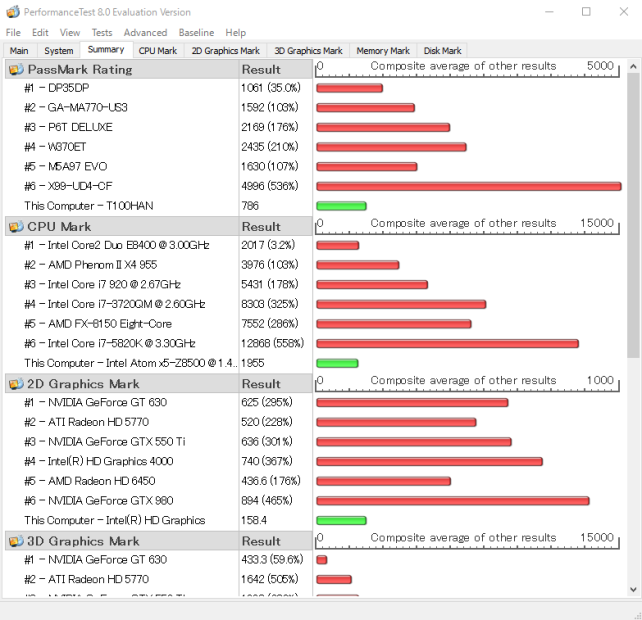Click the CPU Mark section icon

16,226
